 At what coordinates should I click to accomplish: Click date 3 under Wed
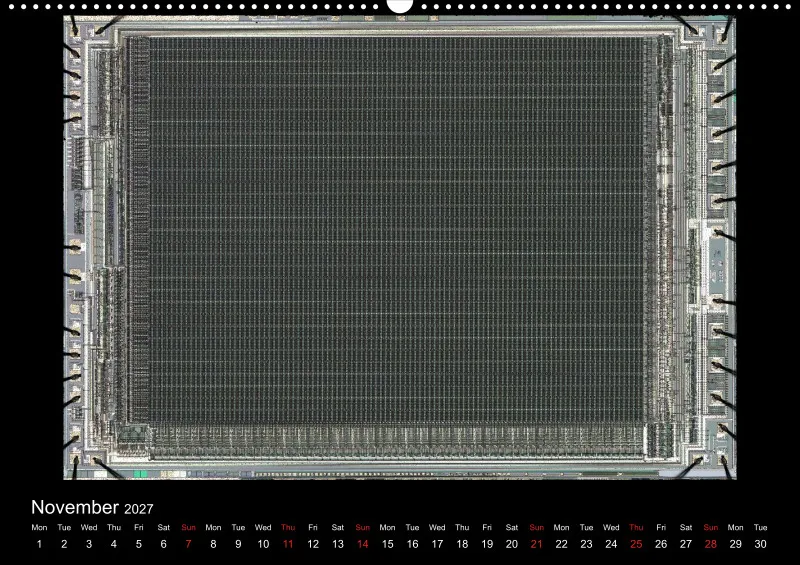tap(89, 544)
